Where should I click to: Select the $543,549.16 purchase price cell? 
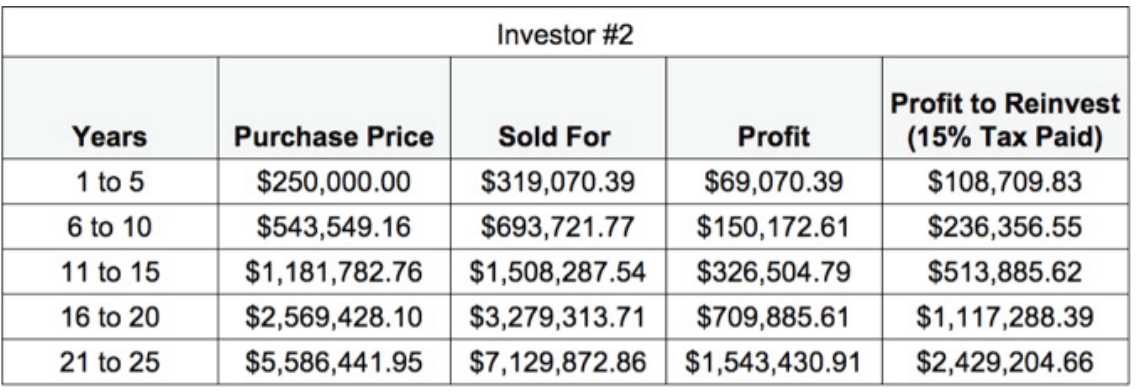pos(334,227)
